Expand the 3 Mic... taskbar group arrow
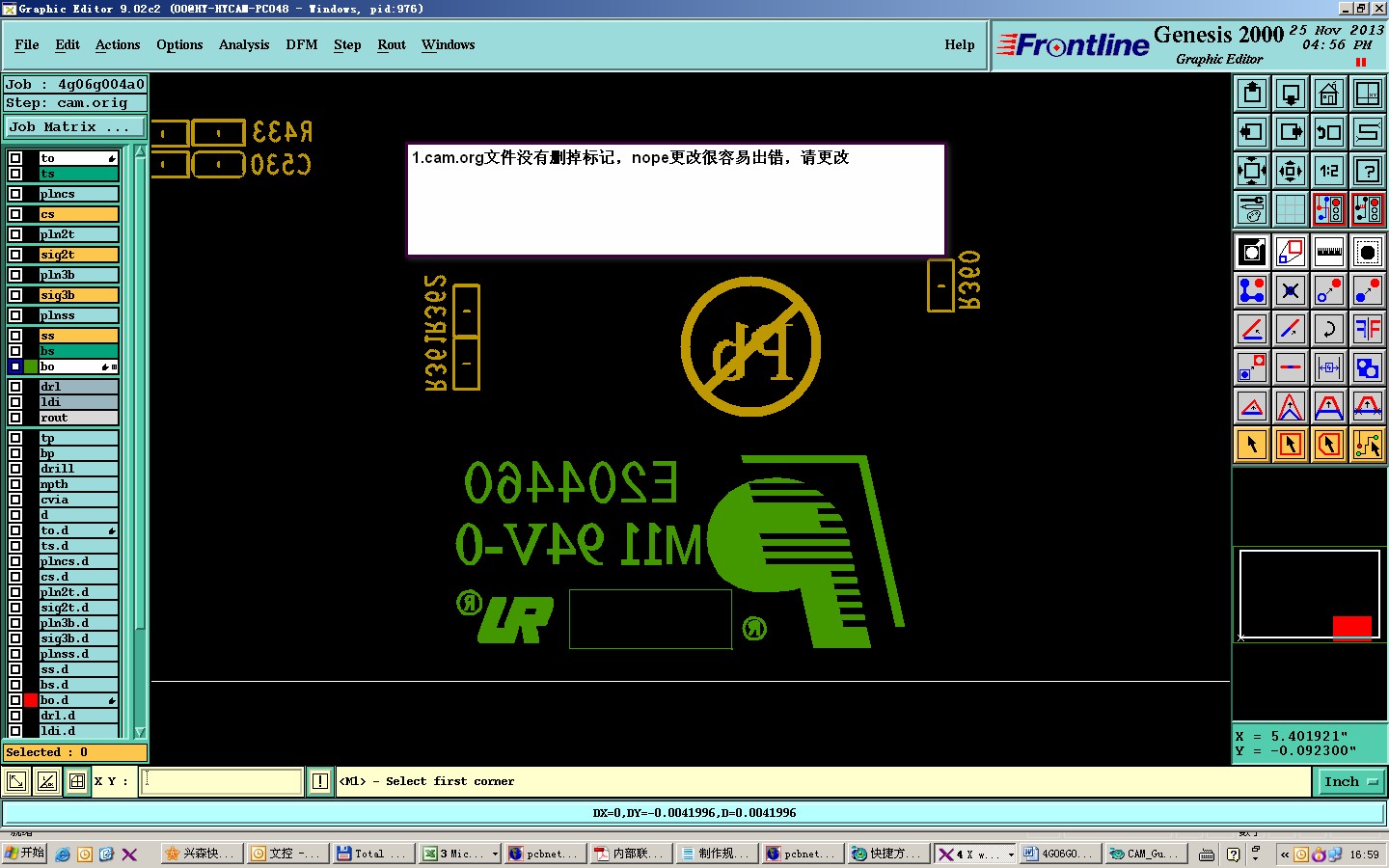Image resolution: width=1389 pixels, height=868 pixels. [x=495, y=854]
